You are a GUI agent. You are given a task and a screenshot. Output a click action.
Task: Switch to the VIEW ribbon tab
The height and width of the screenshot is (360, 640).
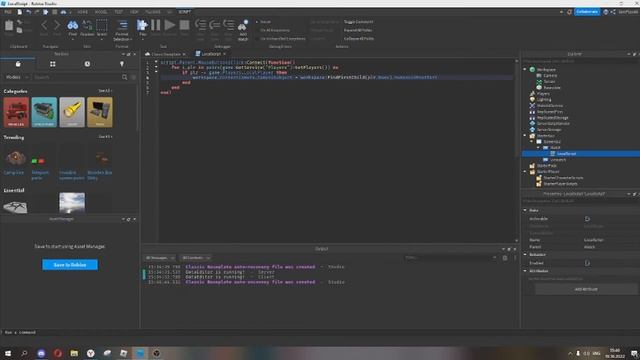[x=134, y=12]
